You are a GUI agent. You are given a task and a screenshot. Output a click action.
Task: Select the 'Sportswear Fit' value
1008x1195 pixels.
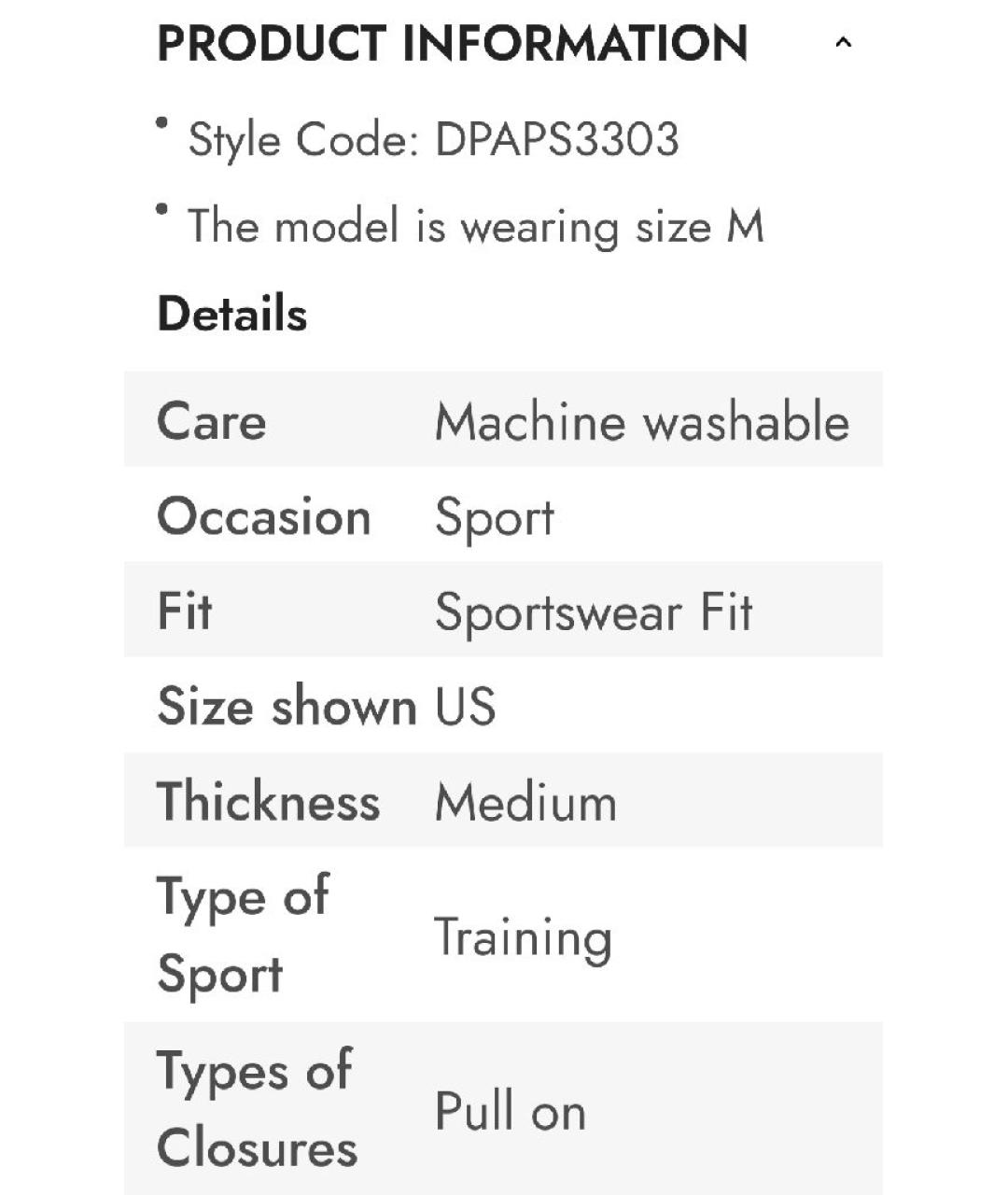(x=594, y=612)
